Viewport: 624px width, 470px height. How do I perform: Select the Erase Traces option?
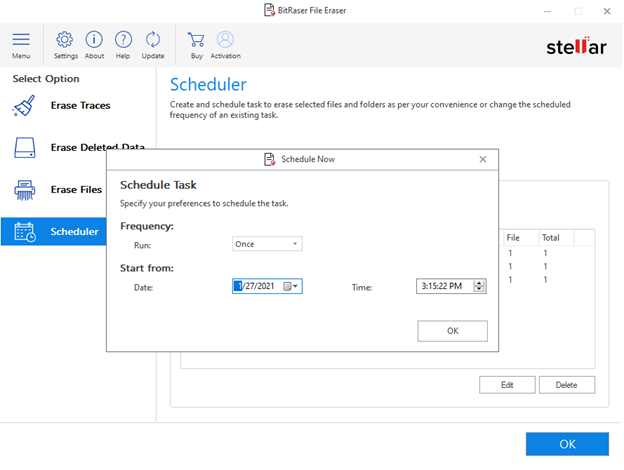(x=78, y=105)
